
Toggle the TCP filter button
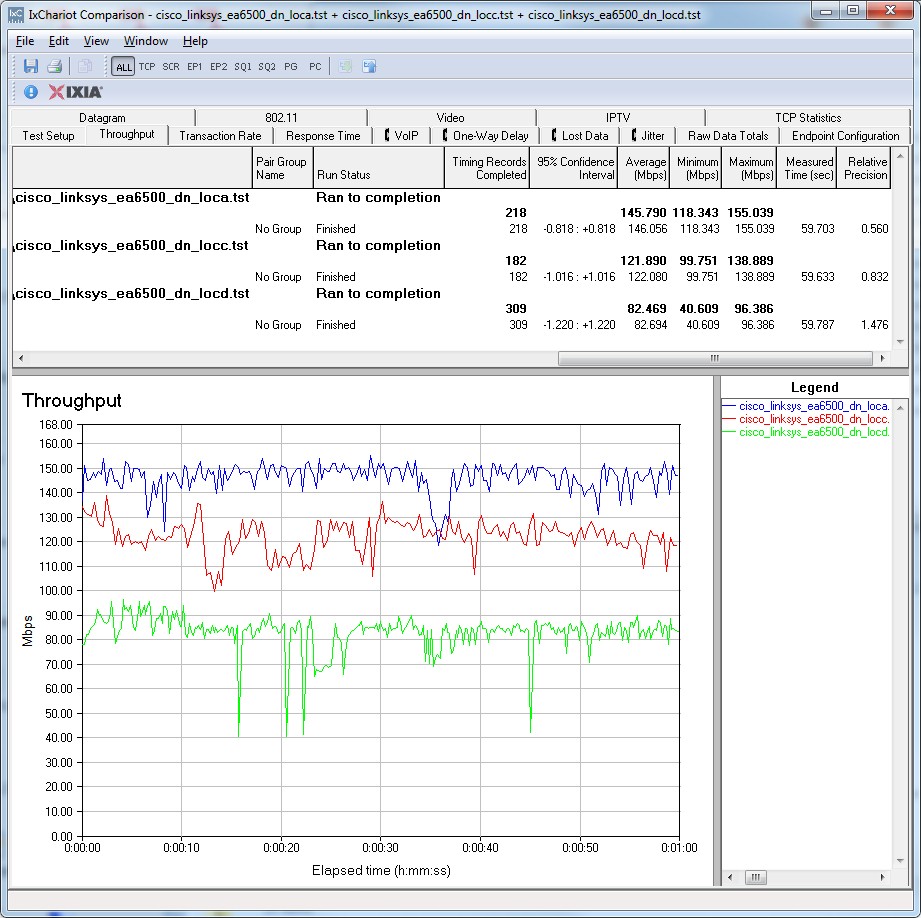pyautogui.click(x=147, y=67)
